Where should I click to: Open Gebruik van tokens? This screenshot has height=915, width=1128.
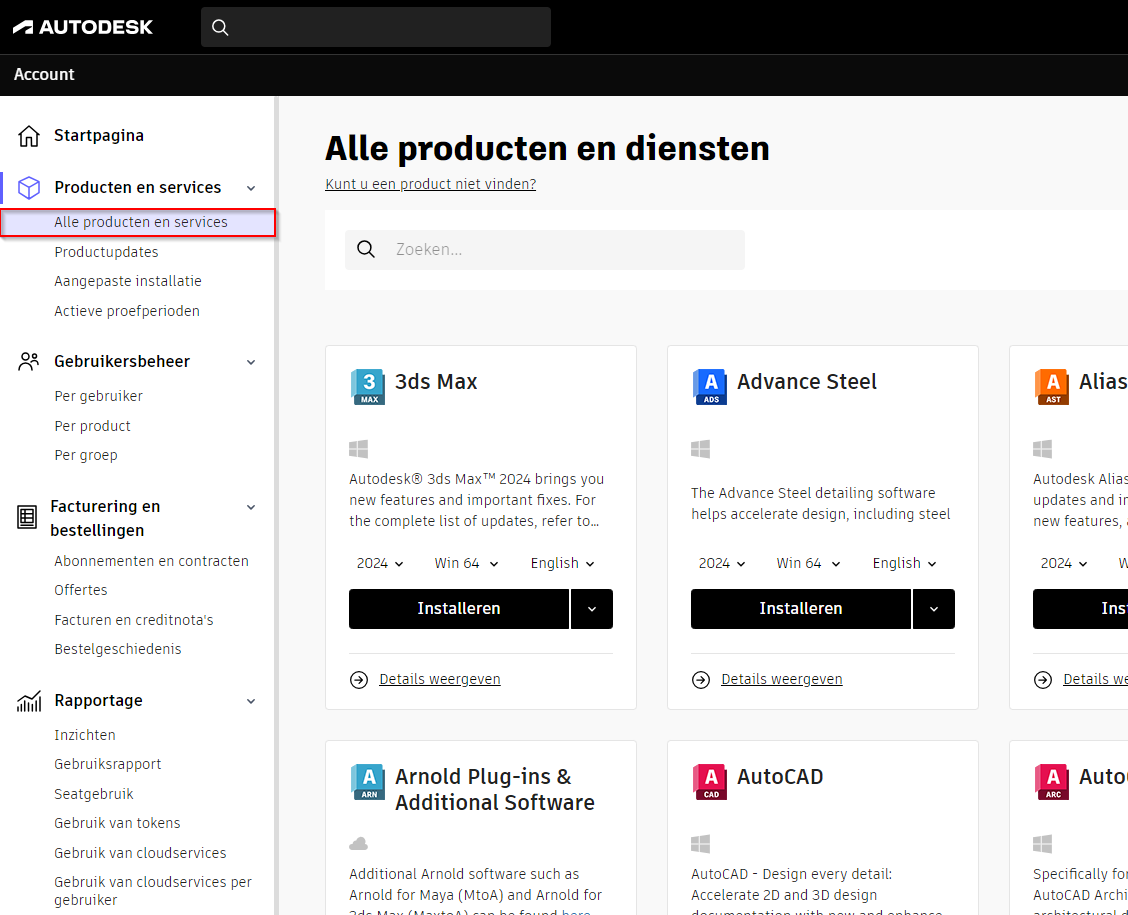(x=117, y=823)
